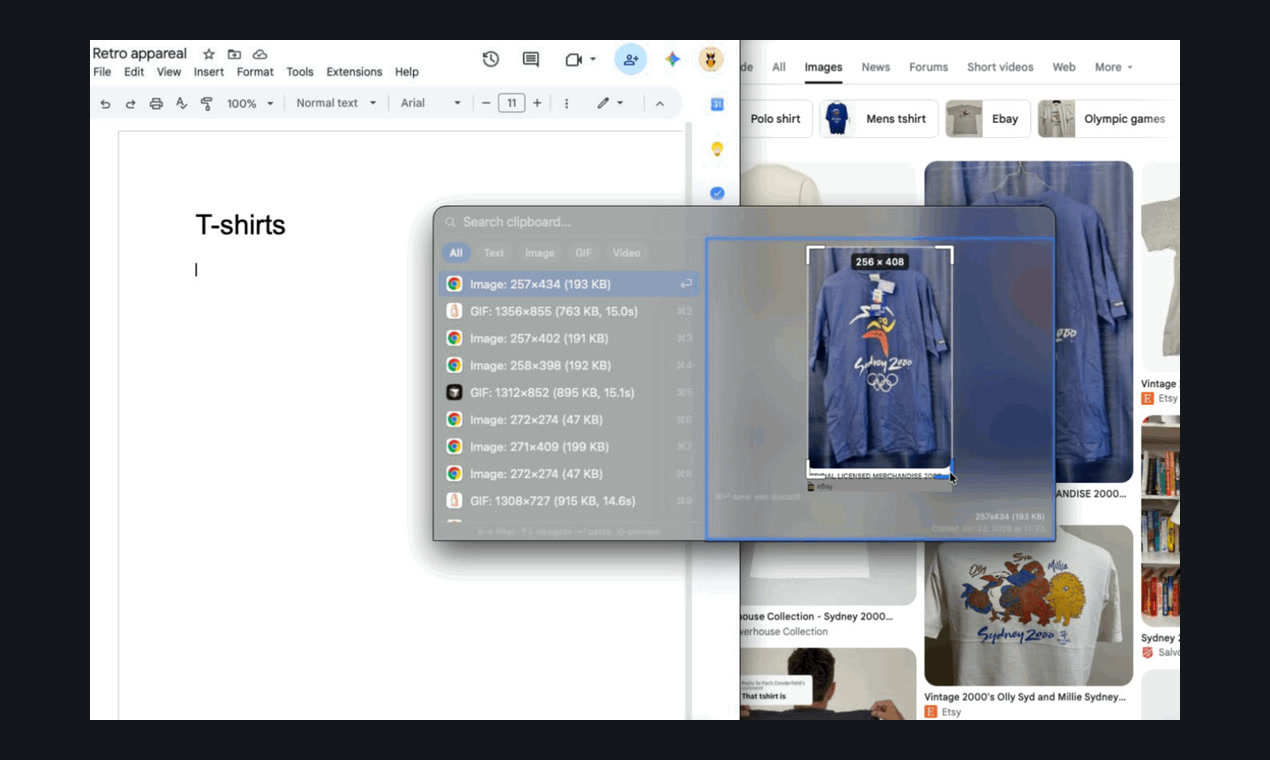
Task: Open the View menu
Action: click(169, 72)
